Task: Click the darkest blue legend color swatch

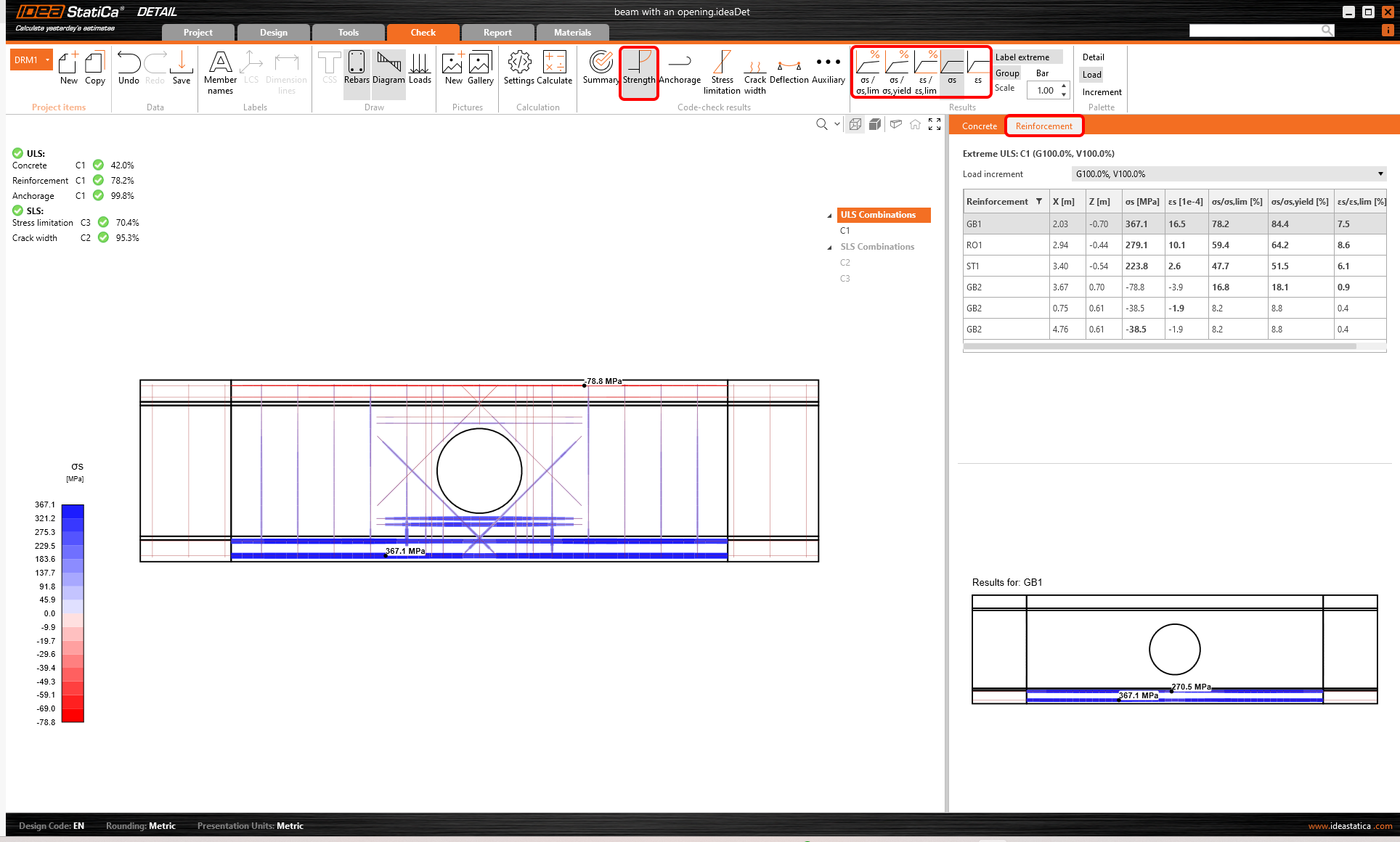Action: (73, 511)
